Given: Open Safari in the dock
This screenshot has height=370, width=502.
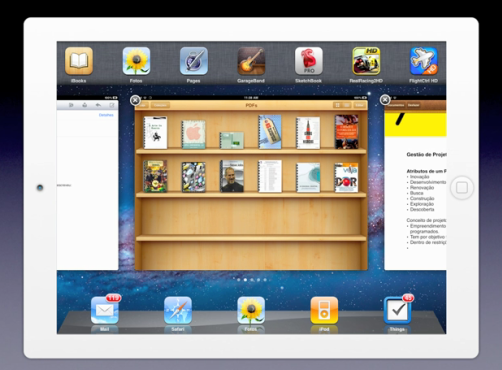Looking at the screenshot, I should tap(178, 310).
